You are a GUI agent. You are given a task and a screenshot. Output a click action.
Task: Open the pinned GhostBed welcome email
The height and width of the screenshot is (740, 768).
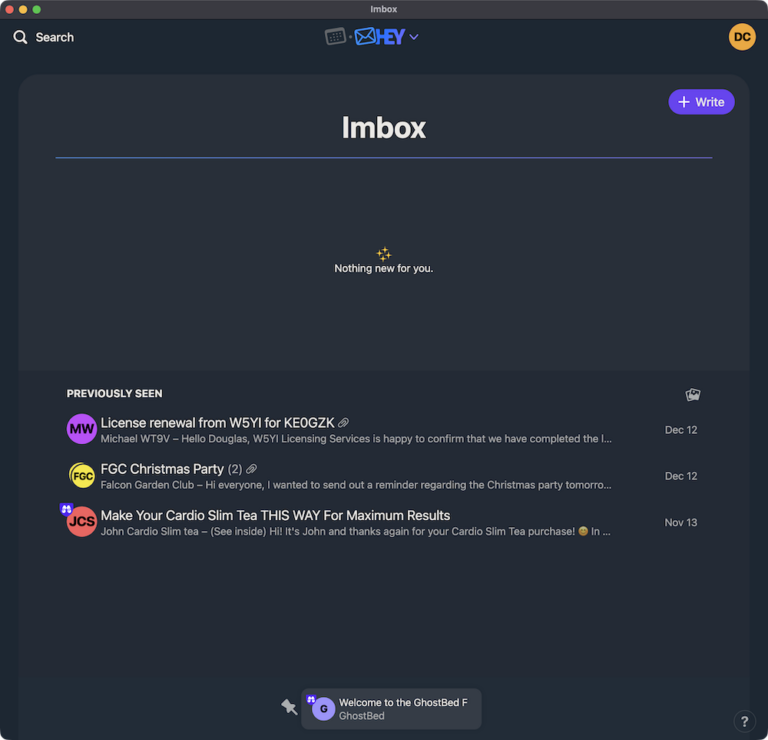click(391, 709)
